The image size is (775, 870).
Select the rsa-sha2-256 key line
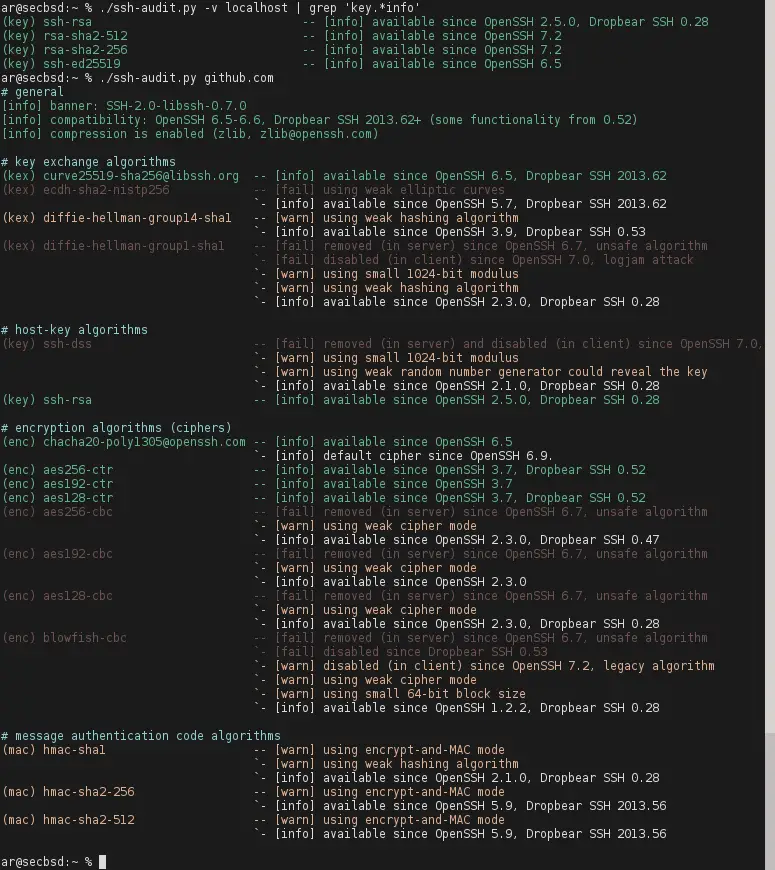282,50
